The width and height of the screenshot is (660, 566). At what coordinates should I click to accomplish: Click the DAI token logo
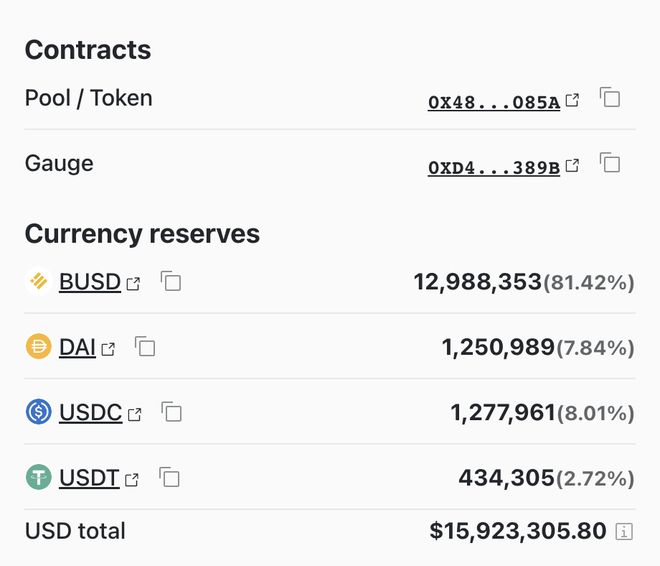click(38, 347)
